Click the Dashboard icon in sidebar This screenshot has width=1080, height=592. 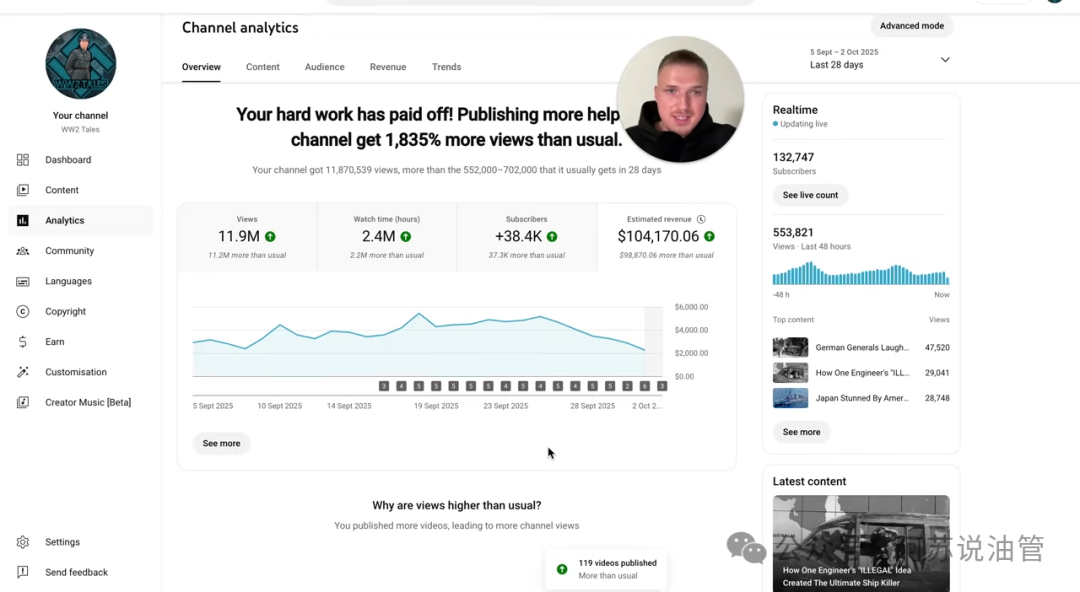coord(23,160)
